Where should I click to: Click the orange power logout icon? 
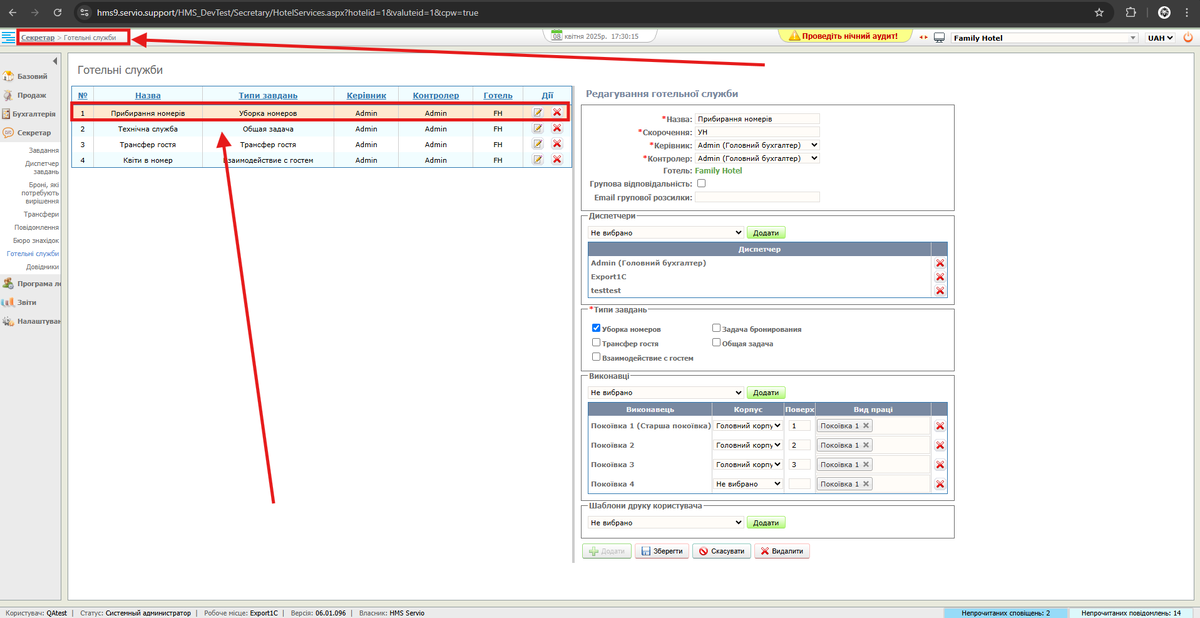[x=1187, y=37]
